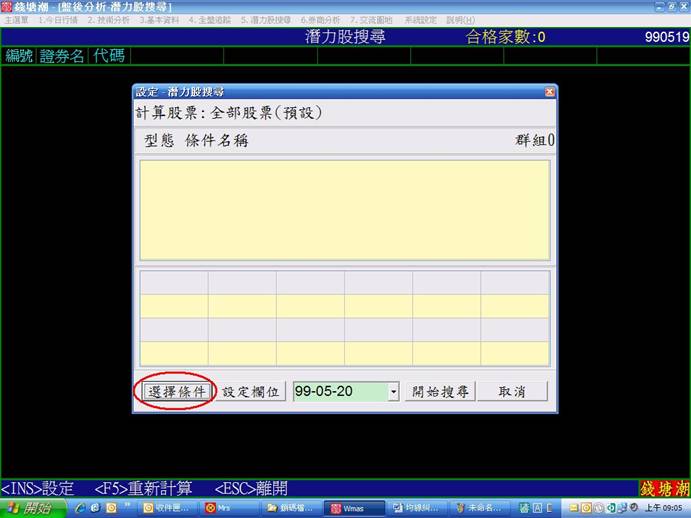
Task: Switch to the Mrs taskbar window
Action: (230, 508)
